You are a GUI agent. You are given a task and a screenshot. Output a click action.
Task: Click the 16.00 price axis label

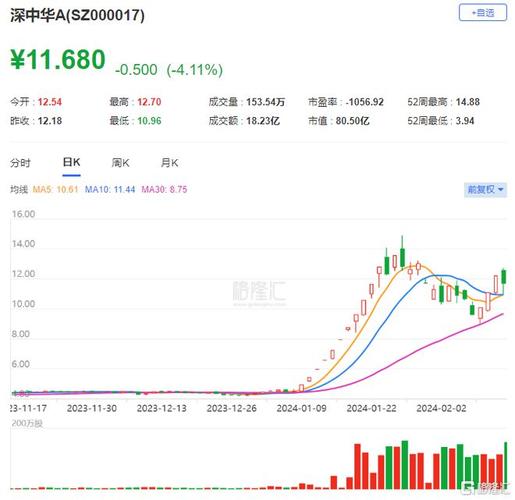tap(23, 214)
